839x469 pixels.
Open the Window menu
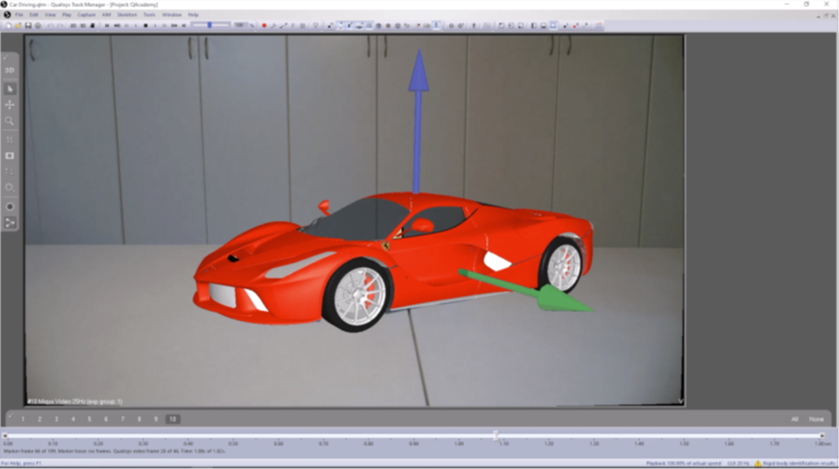[172, 15]
